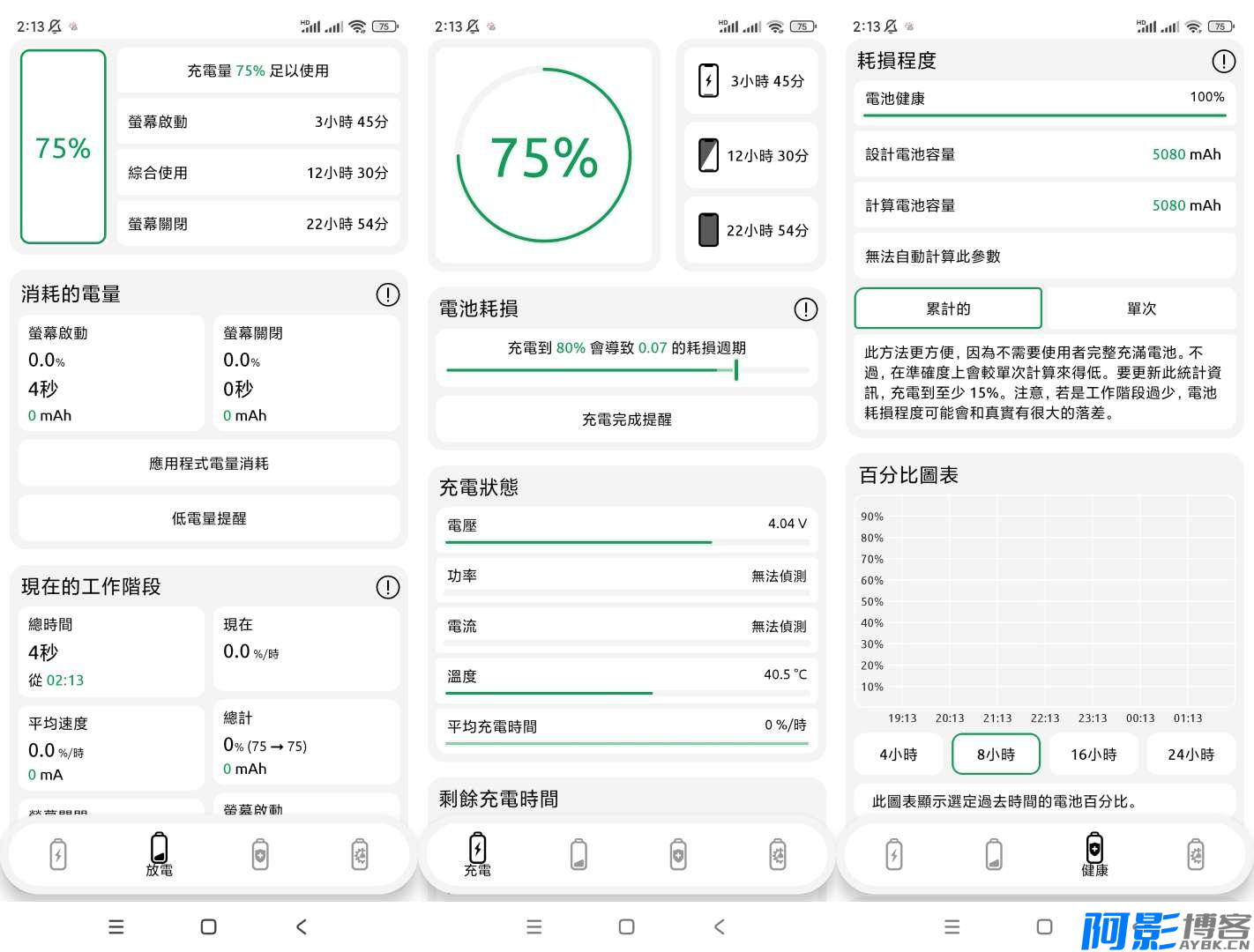Tap info icon beside 耗損程度 title
This screenshot has height=952, width=1254.
tap(1223, 61)
